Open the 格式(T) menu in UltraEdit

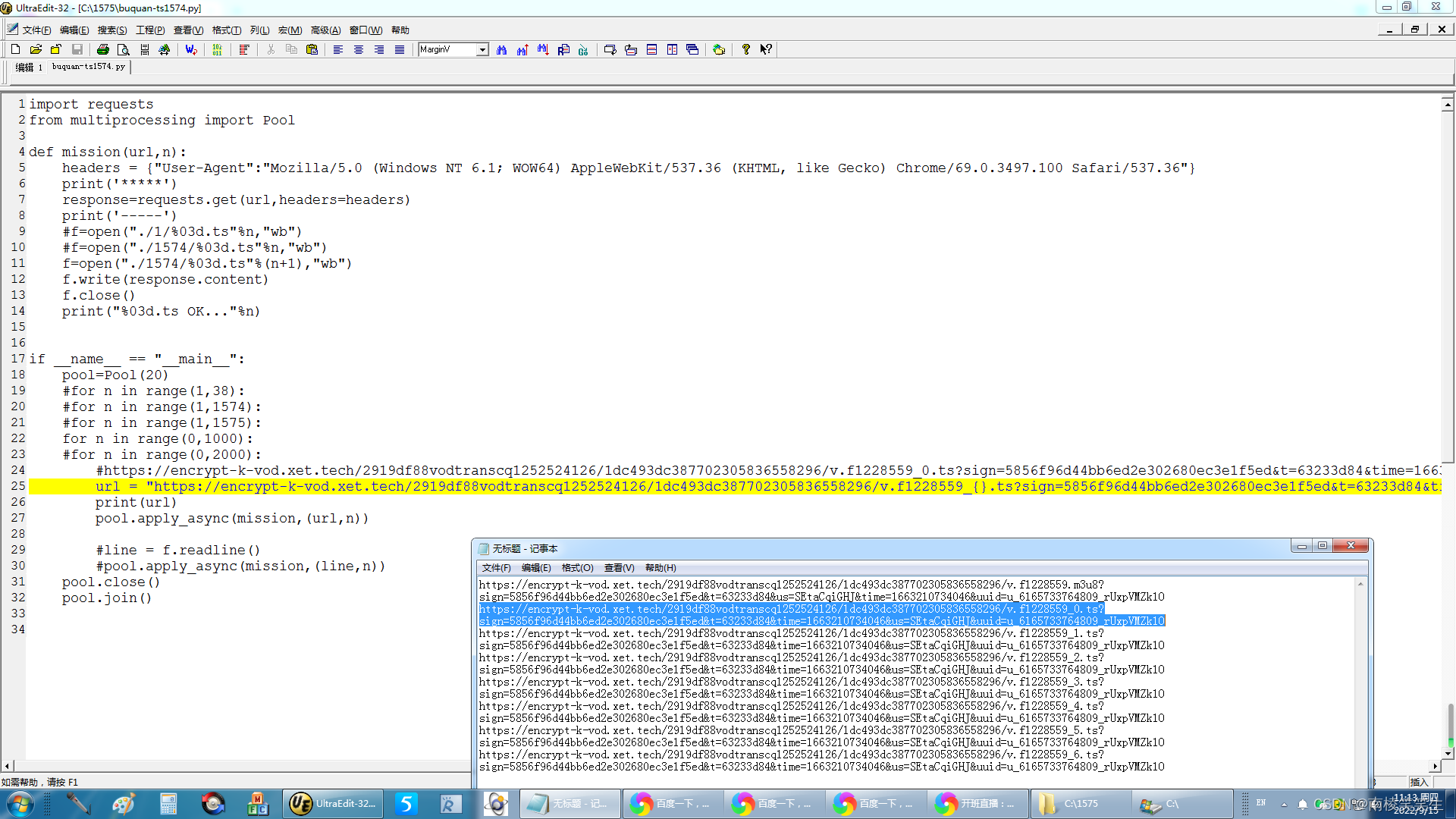[x=227, y=30]
